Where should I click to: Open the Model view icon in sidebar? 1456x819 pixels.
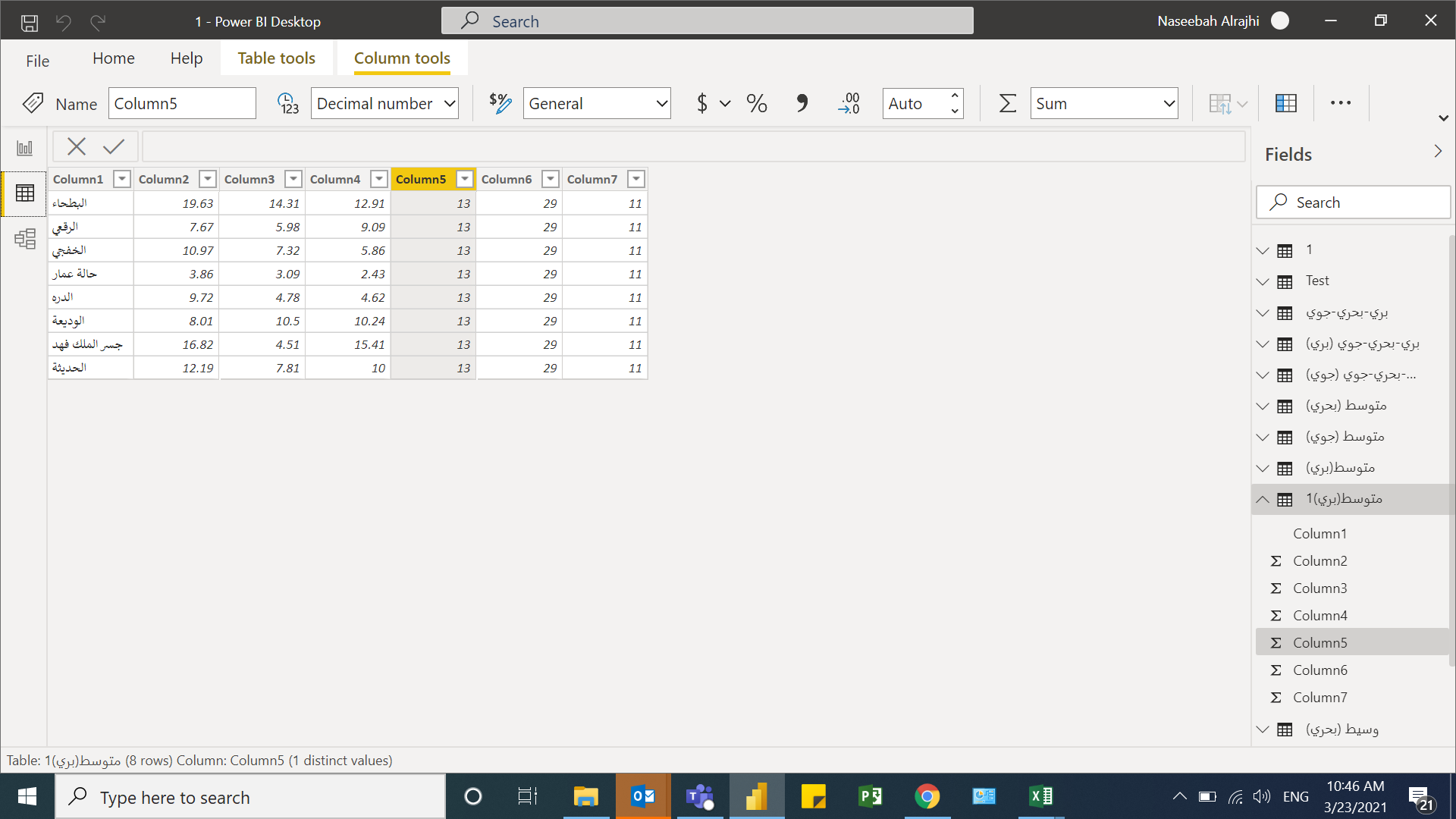point(25,239)
